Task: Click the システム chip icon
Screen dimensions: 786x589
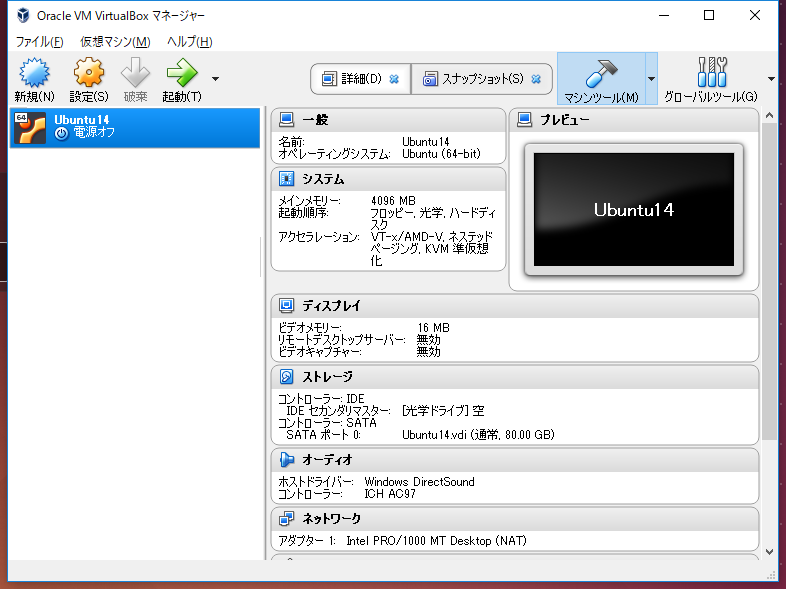Action: click(x=286, y=178)
